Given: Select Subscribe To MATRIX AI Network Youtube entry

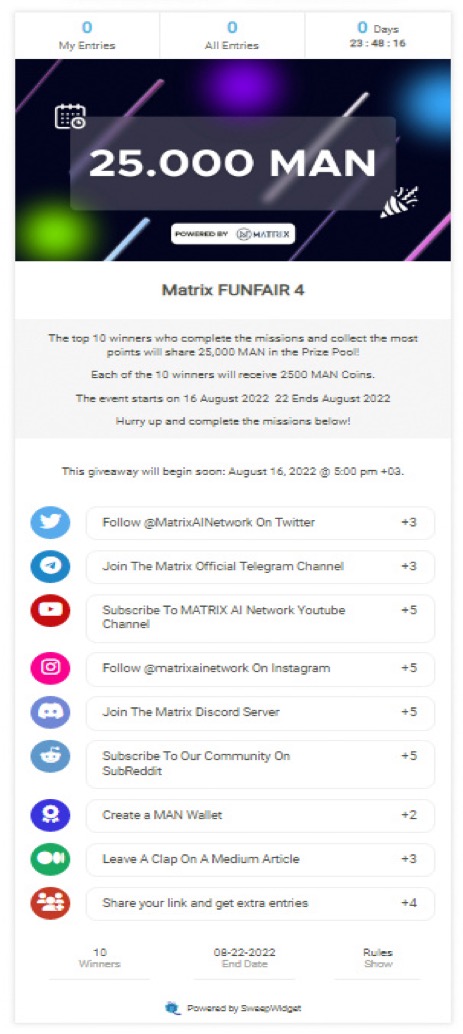Looking at the screenshot, I should [261, 618].
